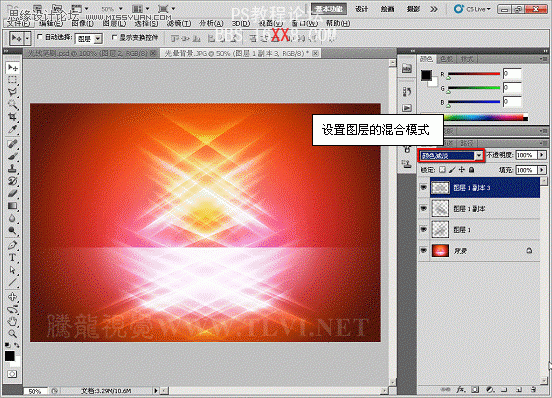Screen dimensions: 552x398
Task: Select the Rectangular Marquee tool
Action: click(13, 80)
